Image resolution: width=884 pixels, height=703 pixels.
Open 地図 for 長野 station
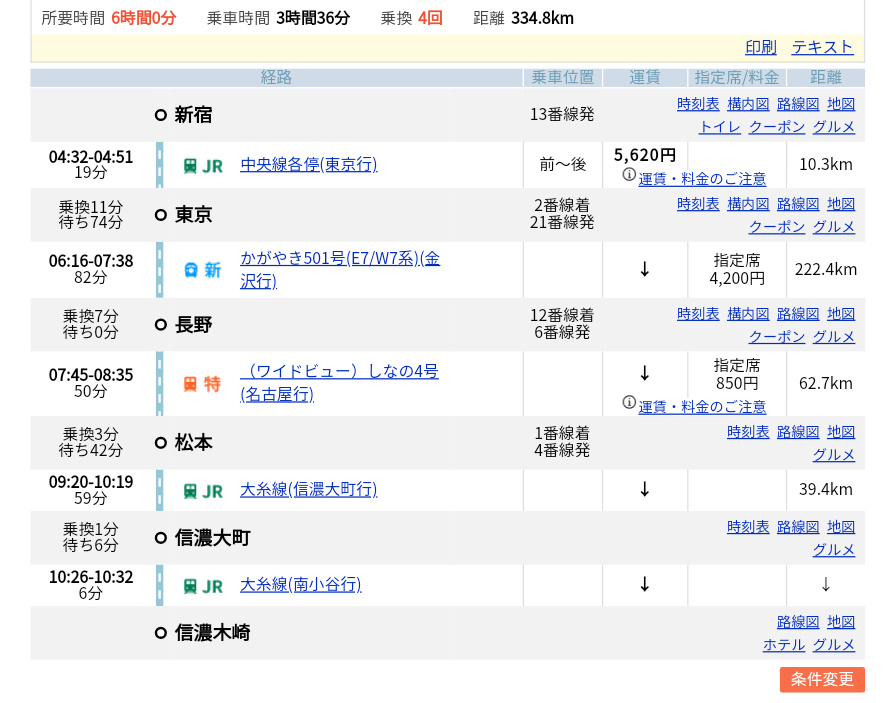(x=841, y=314)
